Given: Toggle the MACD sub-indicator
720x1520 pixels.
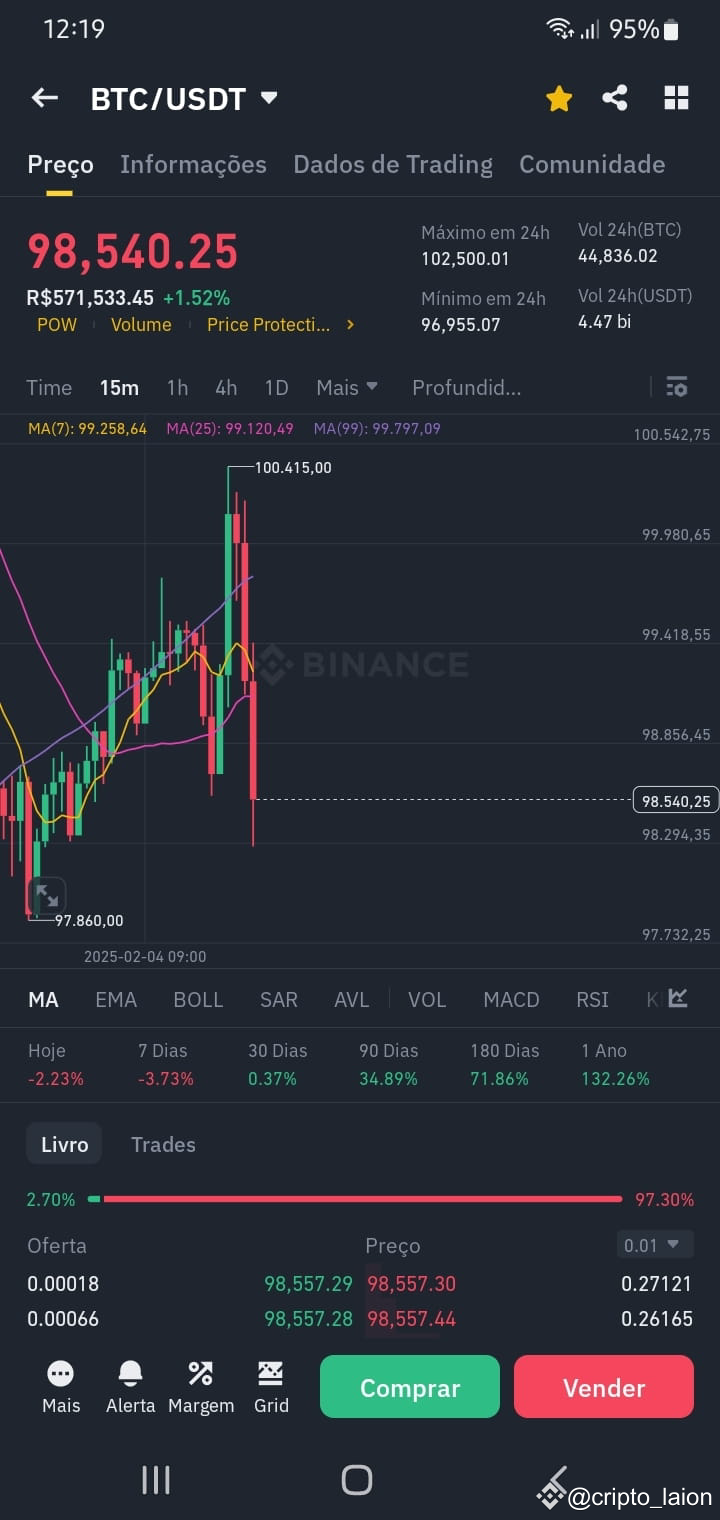Looking at the screenshot, I should tap(511, 999).
